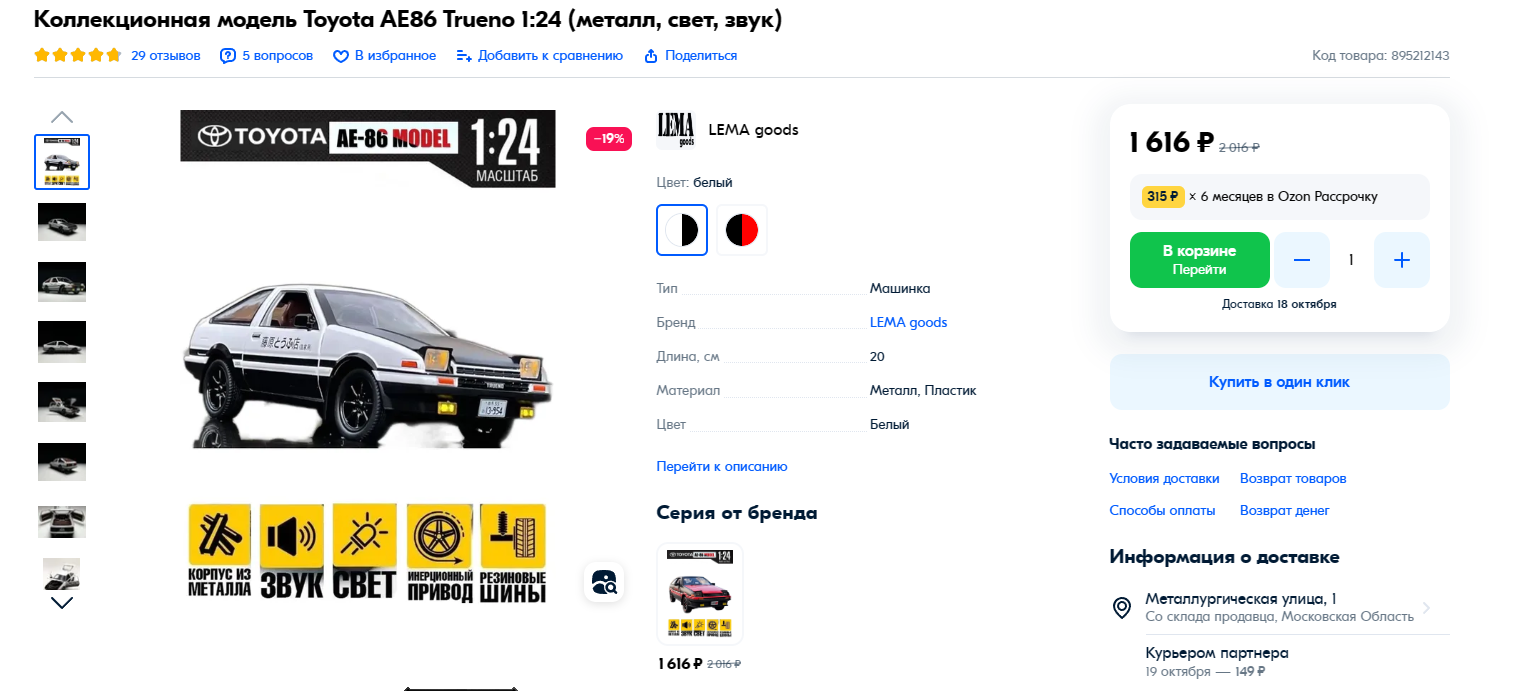Click the heart icon for В избранное
The image size is (1526, 691).
(341, 56)
